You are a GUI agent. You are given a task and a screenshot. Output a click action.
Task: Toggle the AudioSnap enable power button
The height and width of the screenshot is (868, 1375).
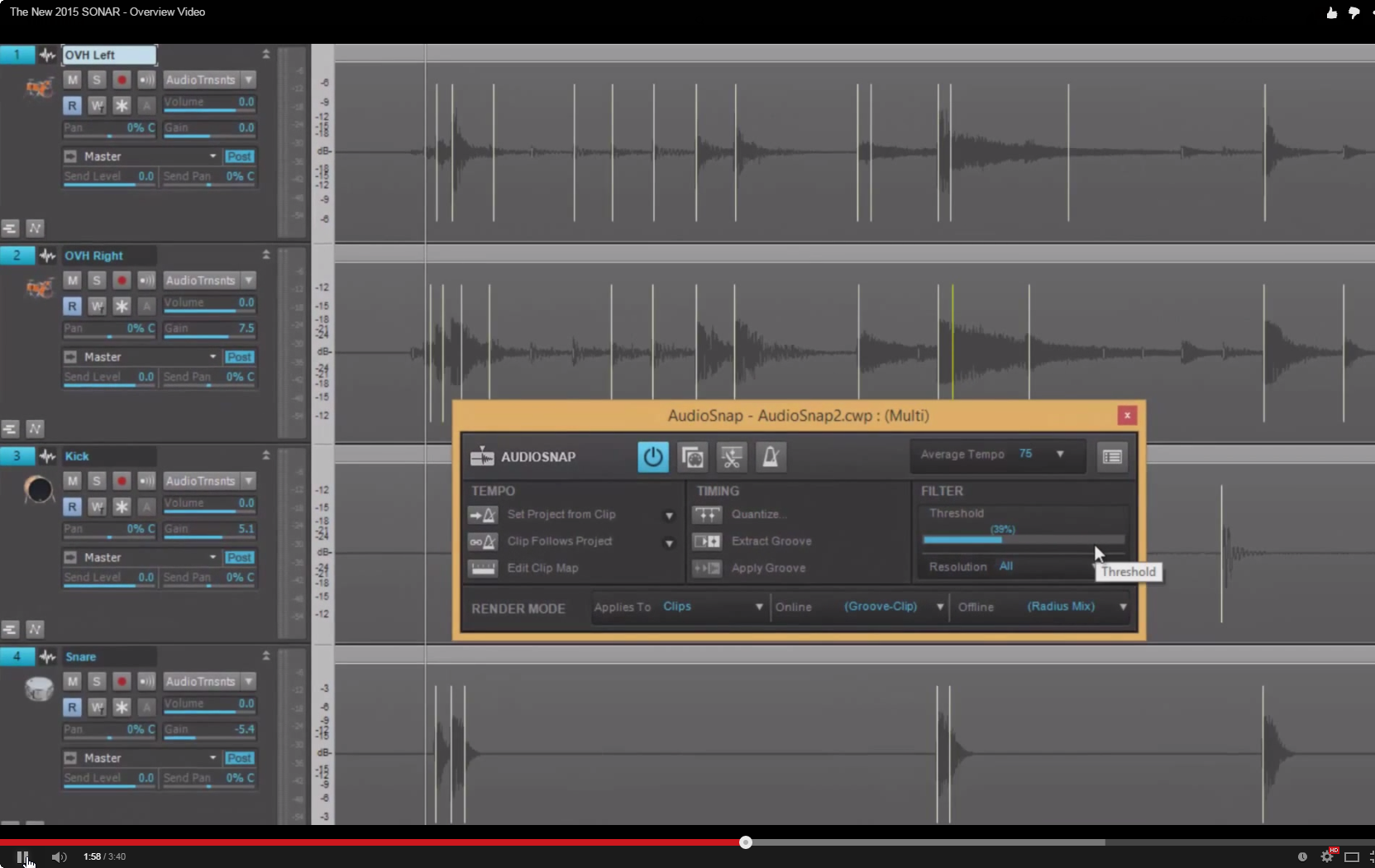tap(652, 456)
